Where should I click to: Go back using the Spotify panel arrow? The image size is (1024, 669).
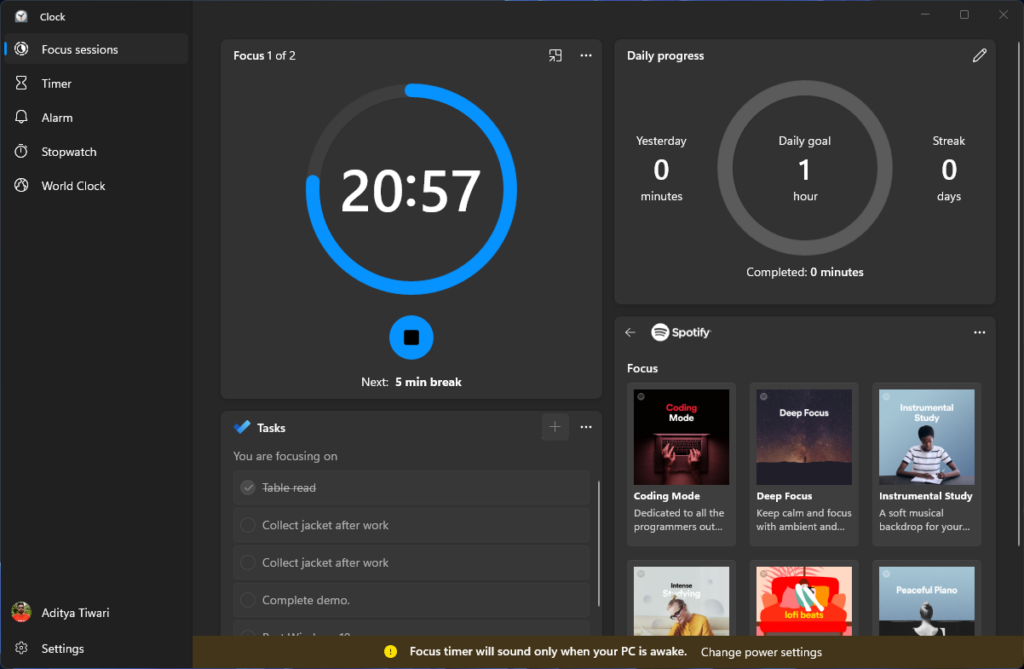pos(630,332)
